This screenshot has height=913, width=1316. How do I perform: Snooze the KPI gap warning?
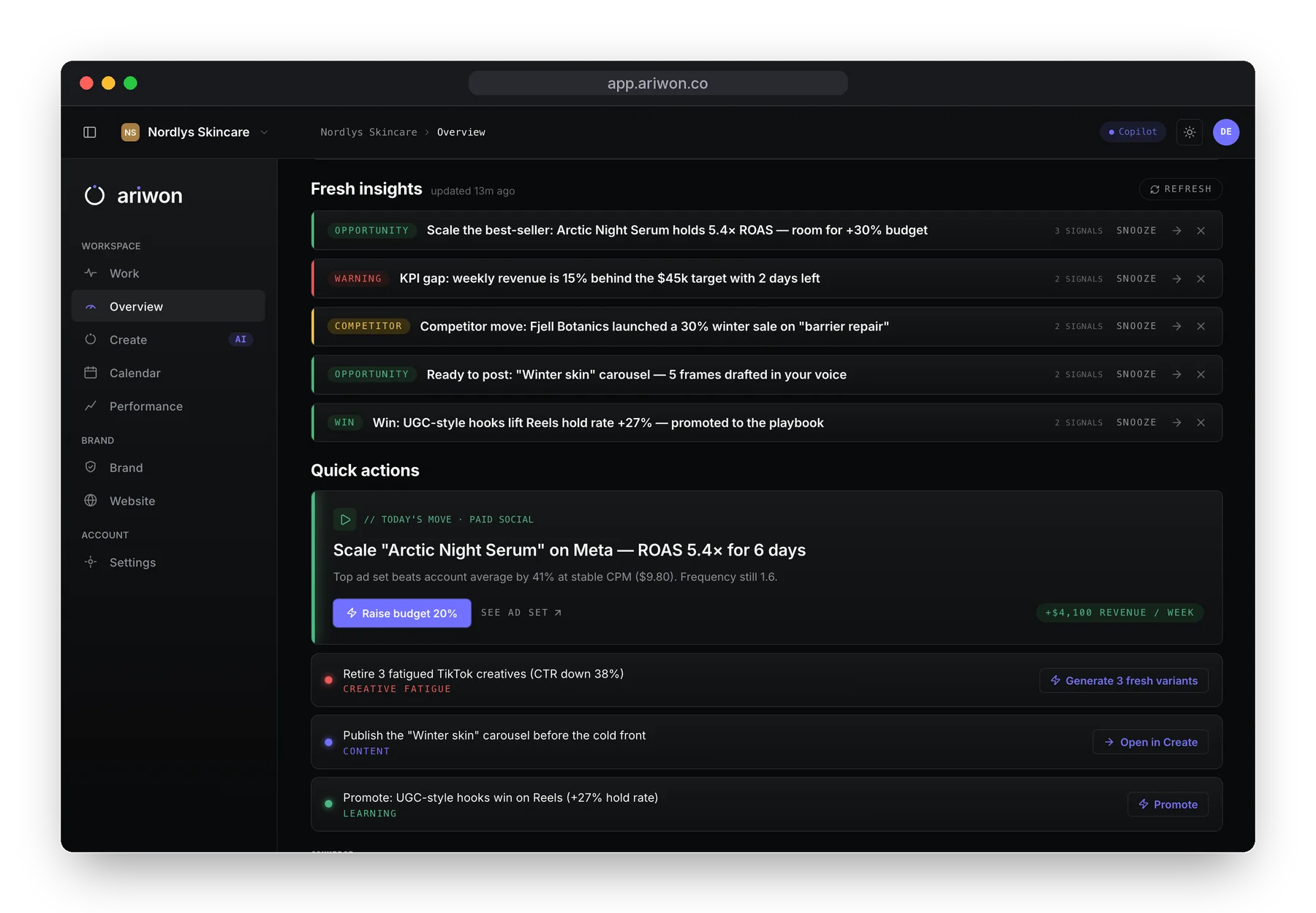[1136, 279]
